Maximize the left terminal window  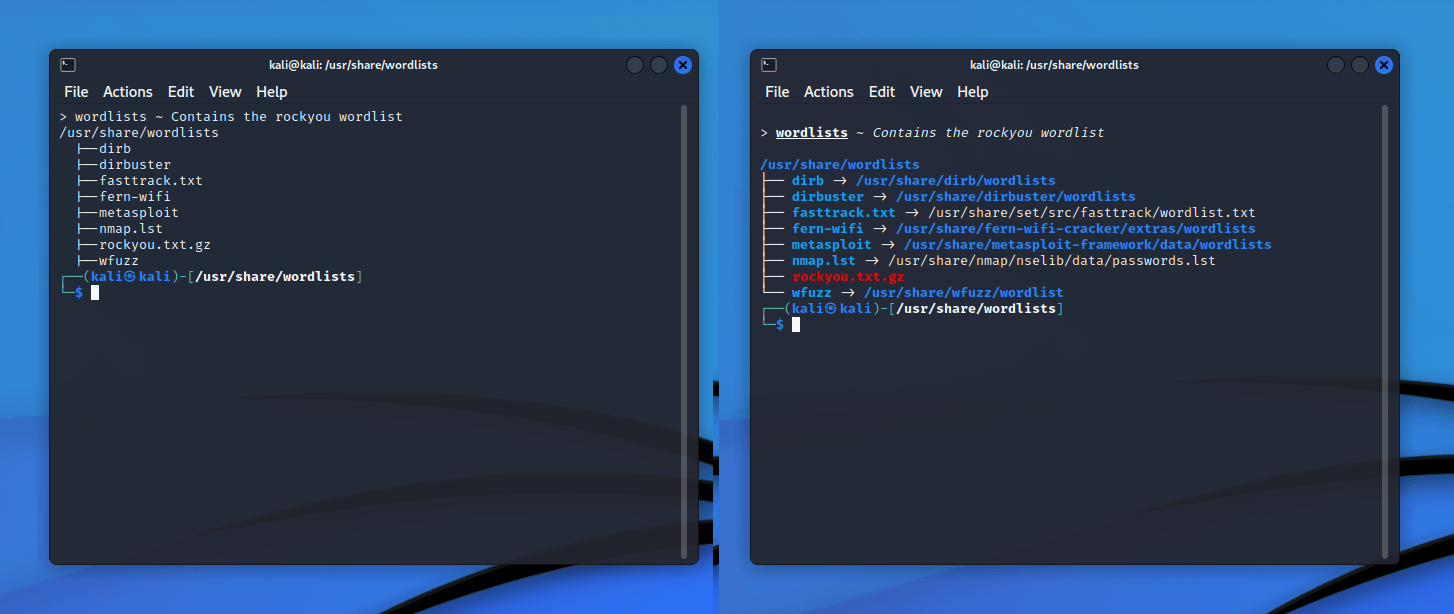[x=659, y=65]
